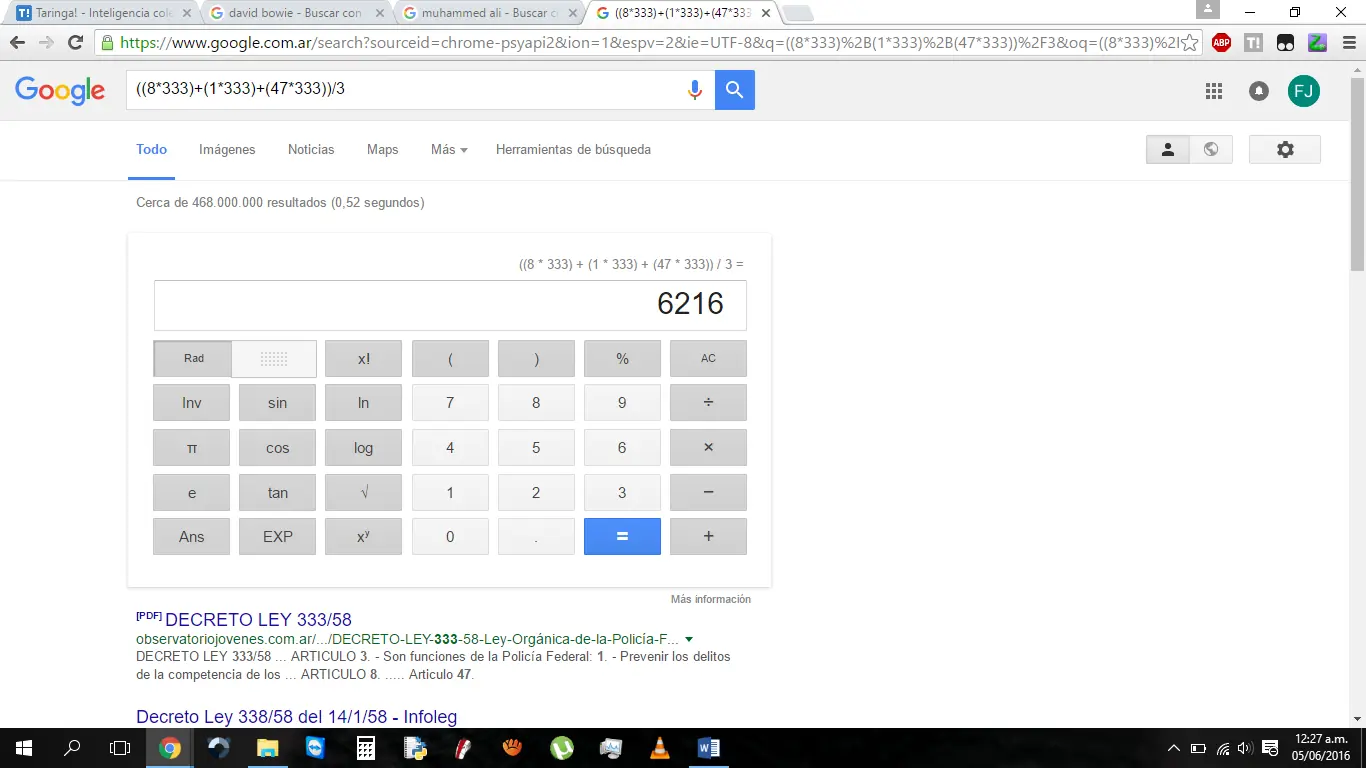Toggle the Inv inverse functions key

pyautogui.click(x=191, y=403)
